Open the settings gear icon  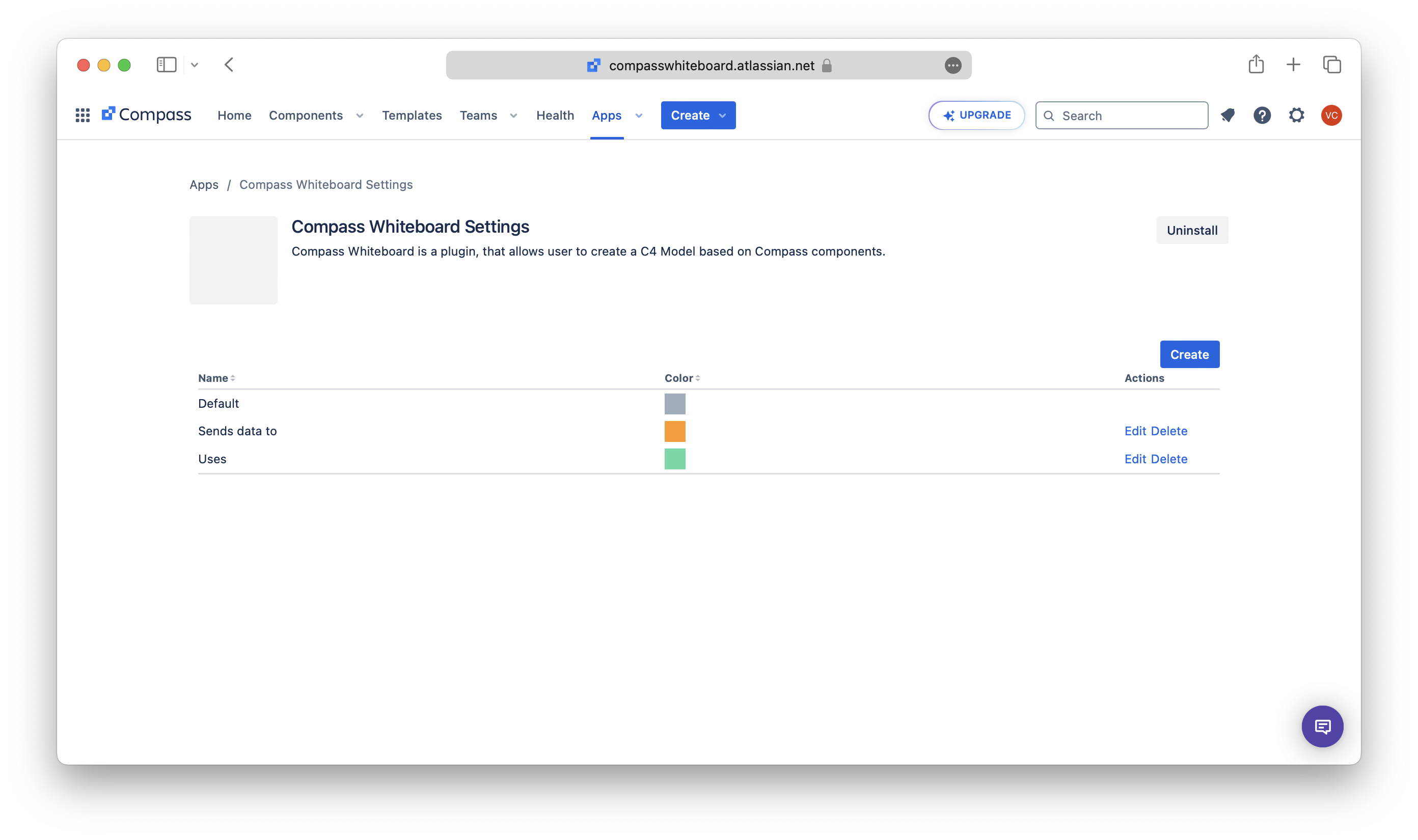pyautogui.click(x=1296, y=116)
